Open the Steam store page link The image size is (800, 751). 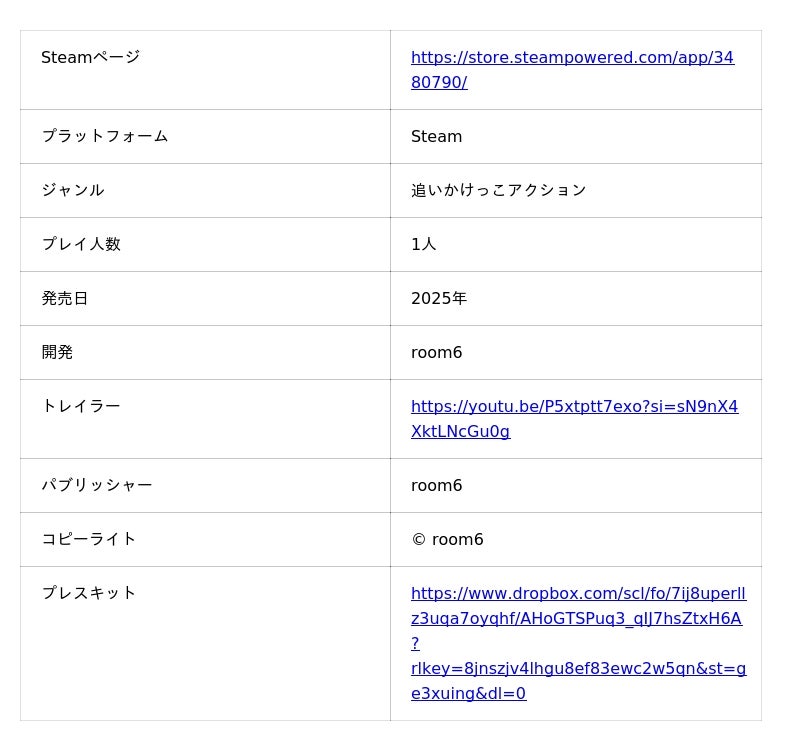(x=572, y=58)
